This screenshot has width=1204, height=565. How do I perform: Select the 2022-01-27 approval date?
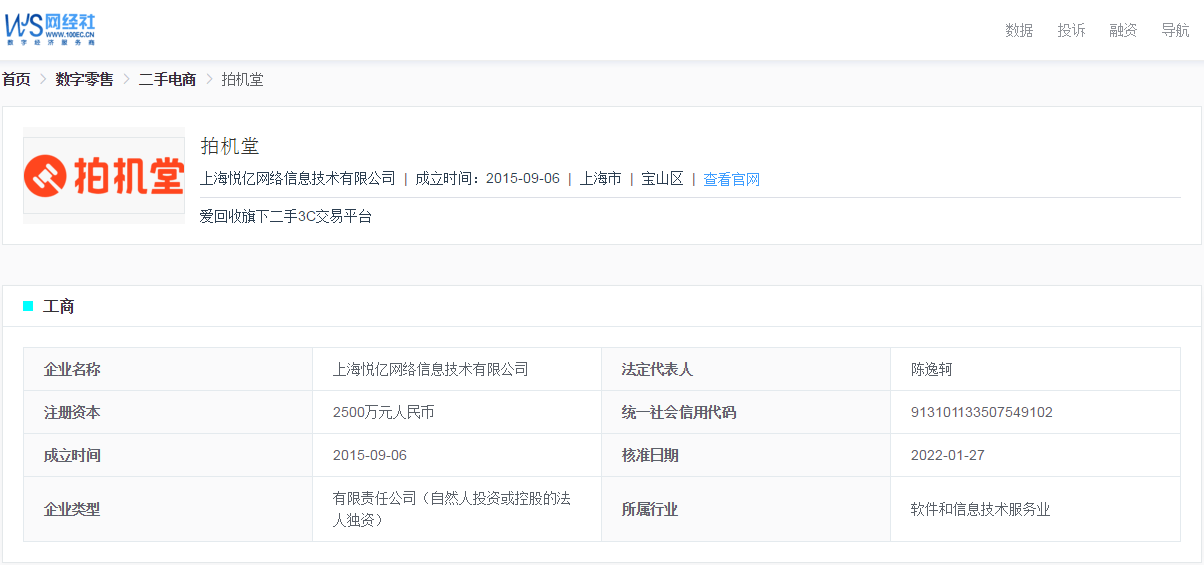pos(948,455)
